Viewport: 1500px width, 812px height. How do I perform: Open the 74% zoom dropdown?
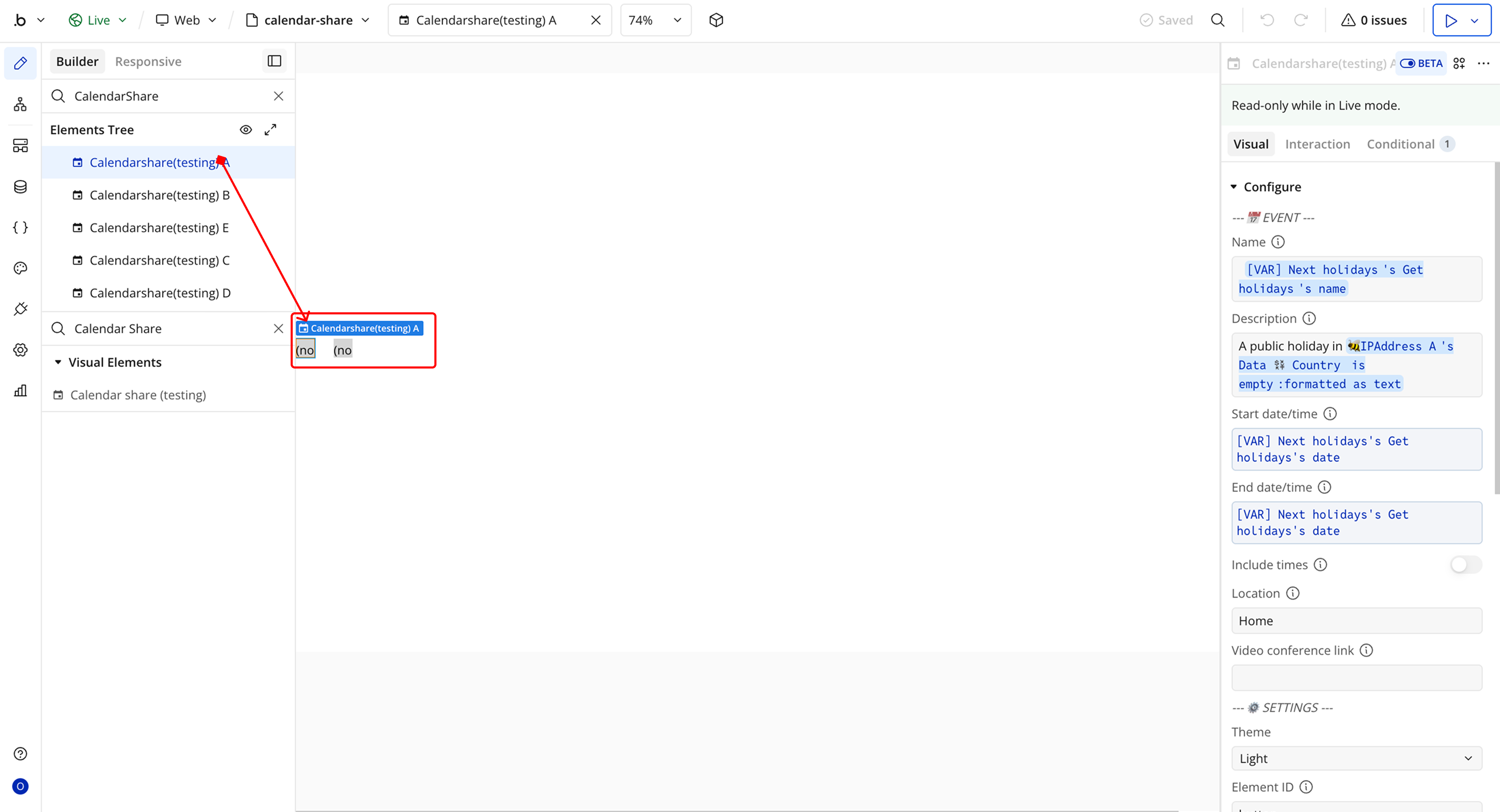655,20
